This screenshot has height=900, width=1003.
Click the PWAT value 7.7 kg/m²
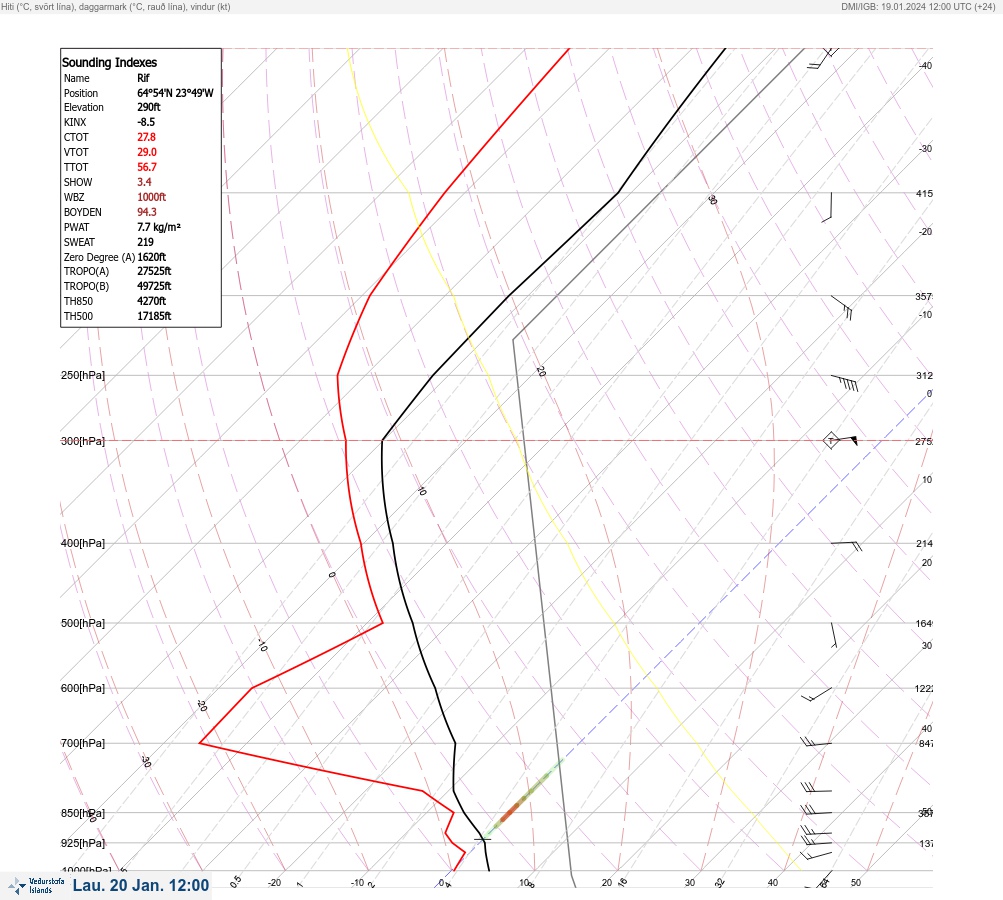click(x=159, y=227)
